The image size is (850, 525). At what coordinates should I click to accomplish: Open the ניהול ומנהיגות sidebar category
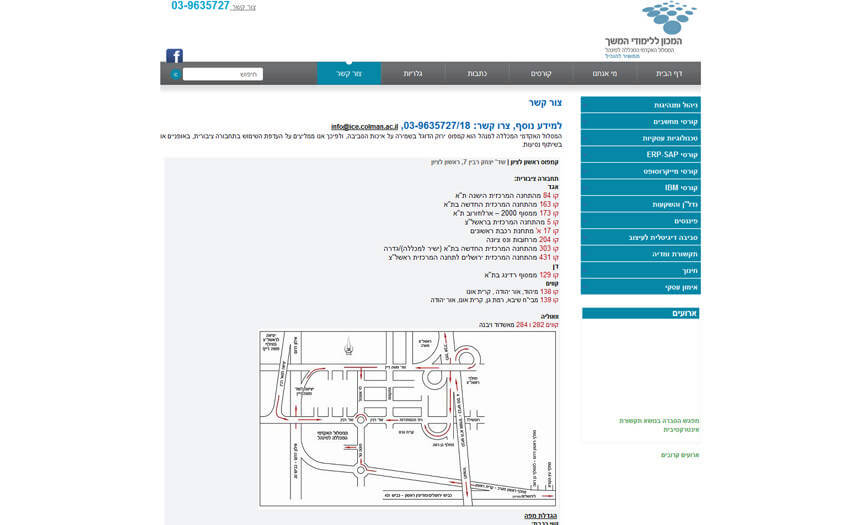640,105
